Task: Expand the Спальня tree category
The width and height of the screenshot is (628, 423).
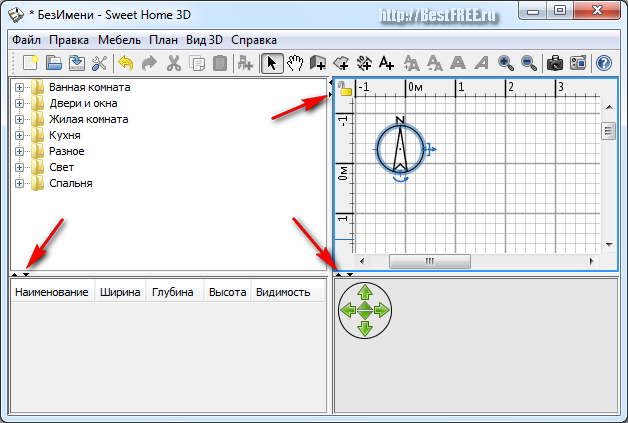Action: [x=19, y=183]
